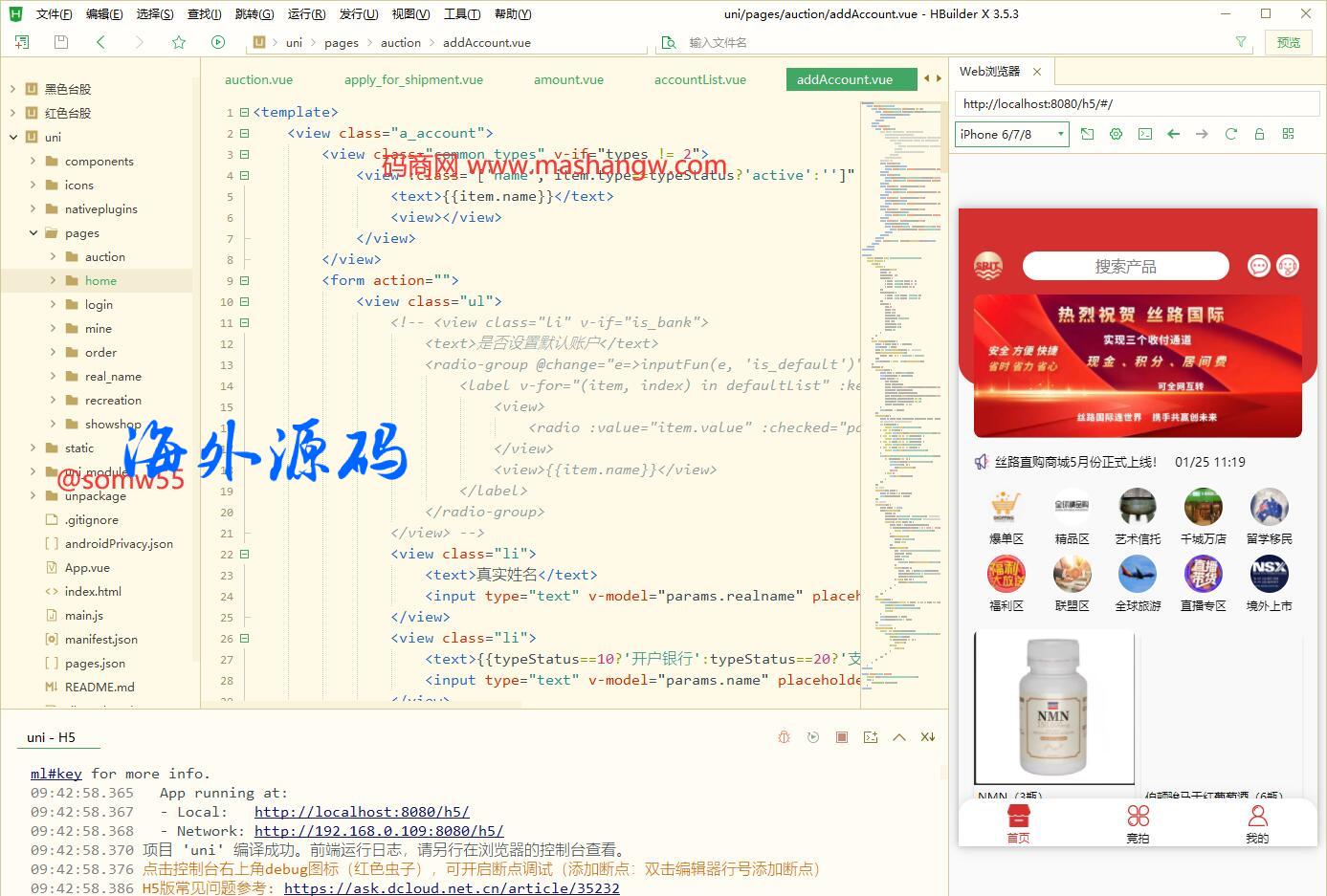Open browser devtools console icon
This screenshot has height=896, width=1327.
pos(1144,134)
